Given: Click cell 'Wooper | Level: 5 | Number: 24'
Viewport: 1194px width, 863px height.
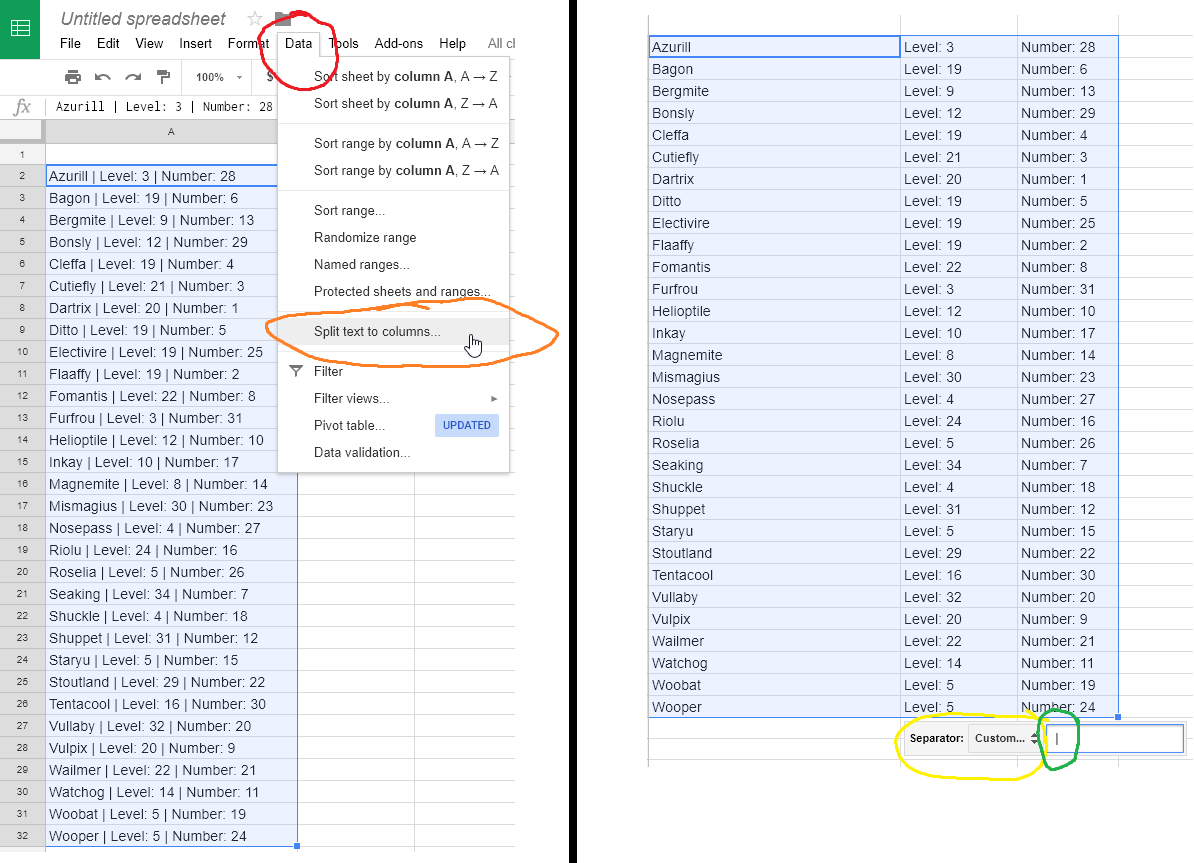Looking at the screenshot, I should click(x=171, y=836).
